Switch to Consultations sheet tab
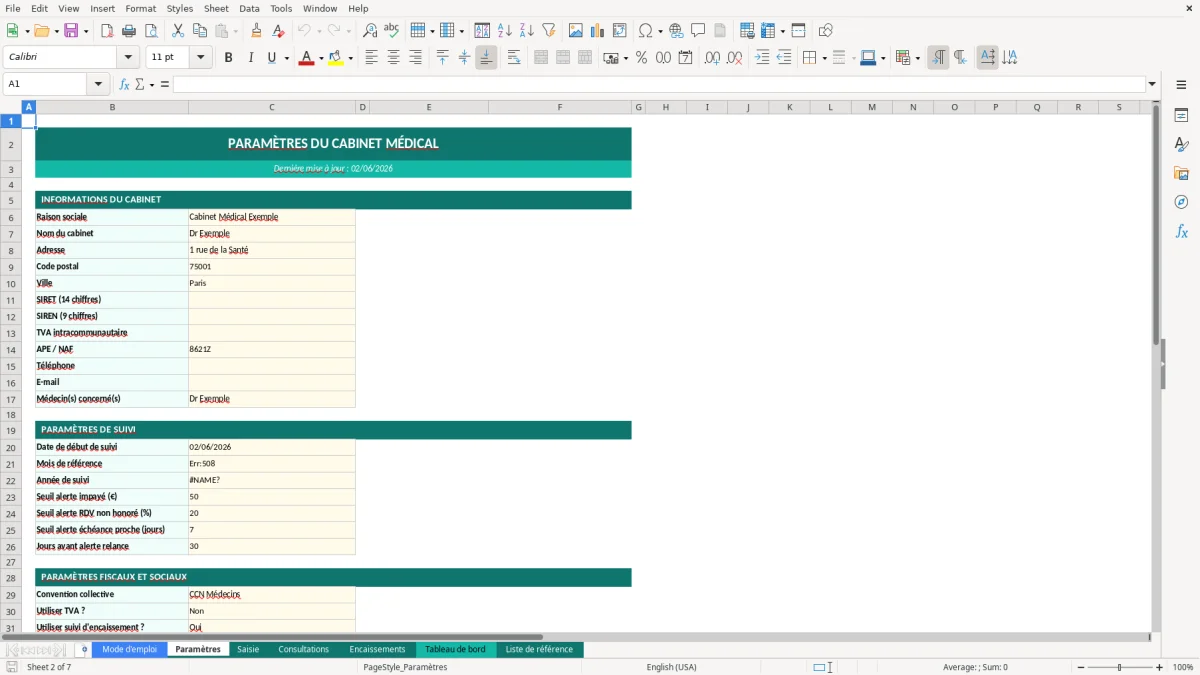Viewport: 1200px width, 675px height. pyautogui.click(x=303, y=649)
